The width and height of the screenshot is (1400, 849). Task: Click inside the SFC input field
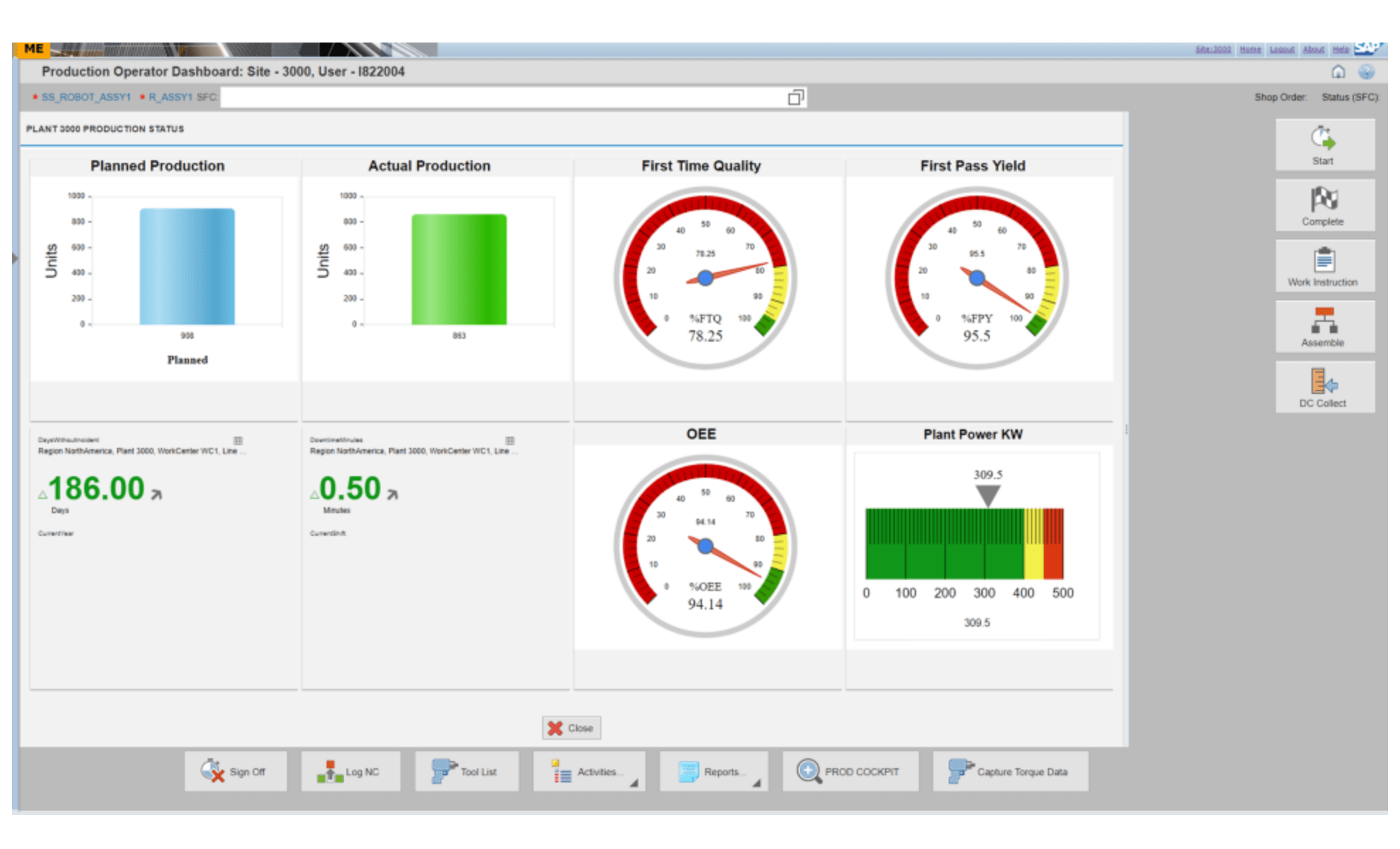[x=496, y=96]
